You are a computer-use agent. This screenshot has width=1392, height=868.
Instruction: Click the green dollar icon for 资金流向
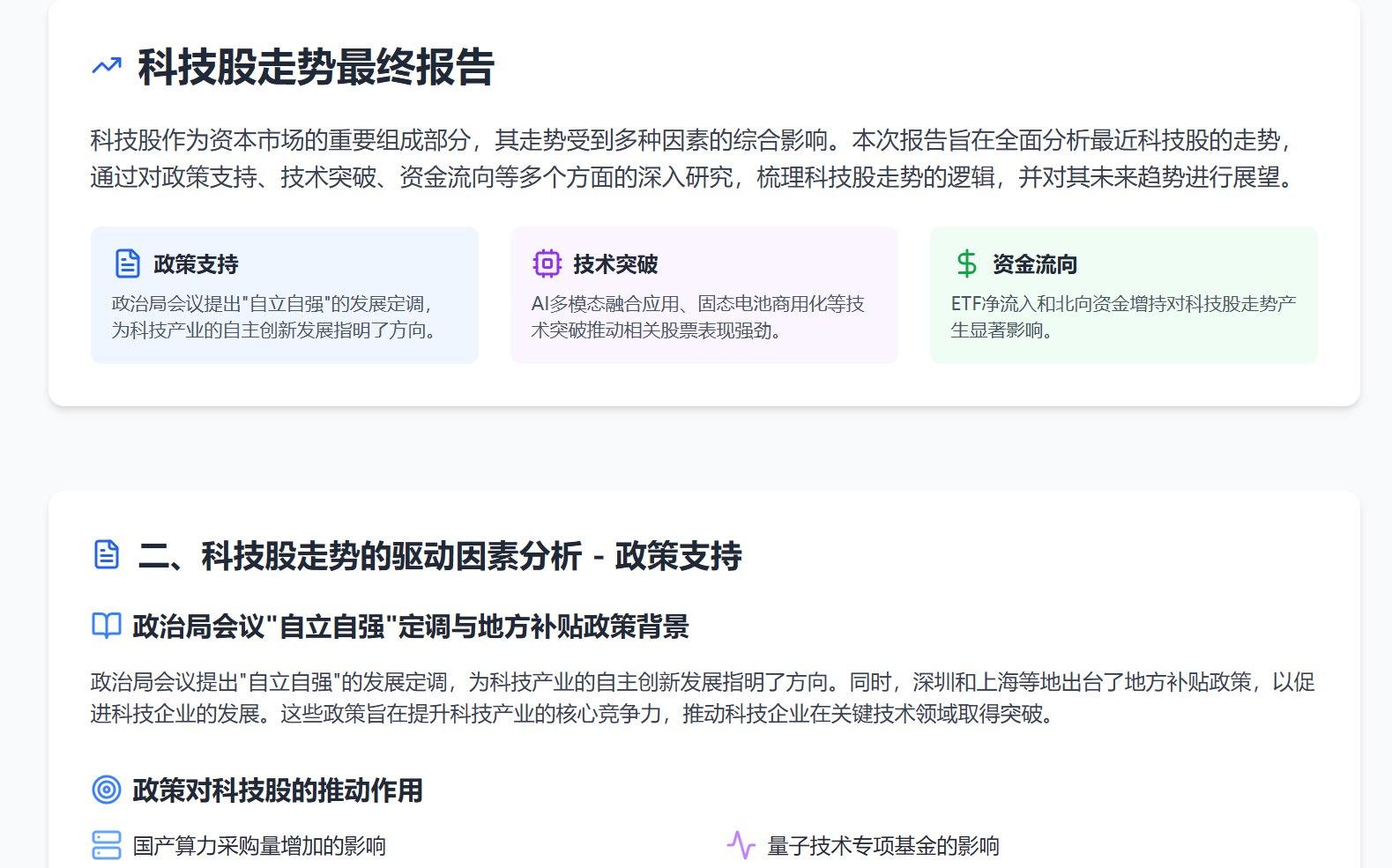[966, 263]
